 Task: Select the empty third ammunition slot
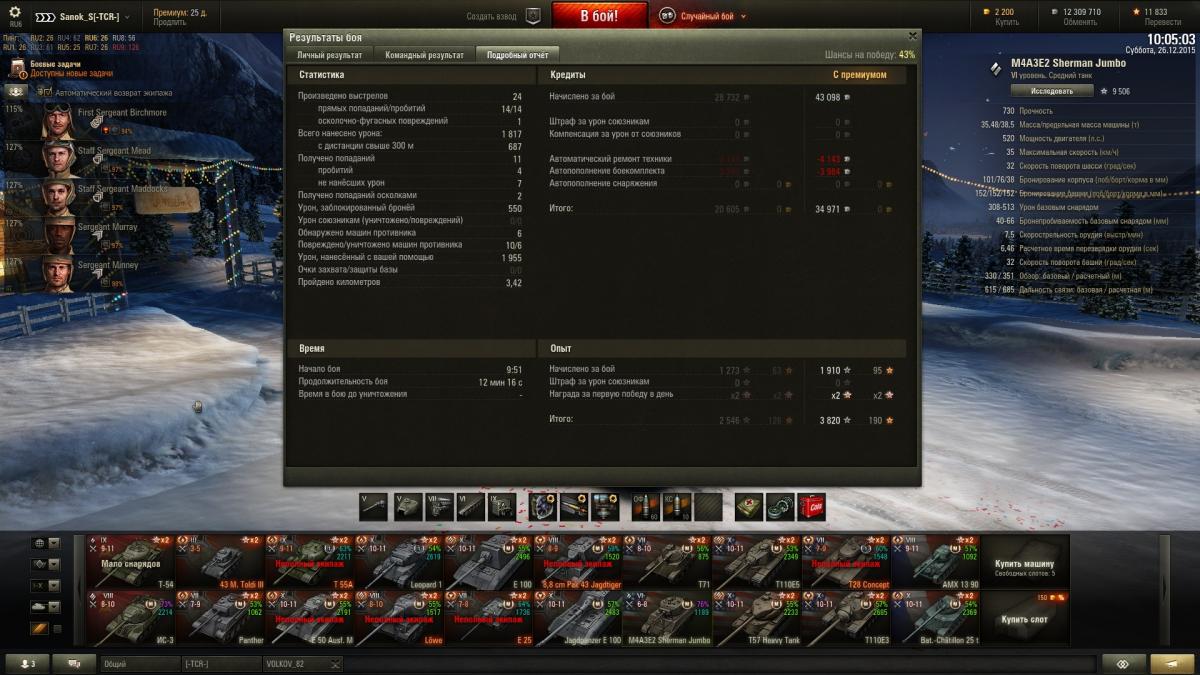tap(709, 507)
